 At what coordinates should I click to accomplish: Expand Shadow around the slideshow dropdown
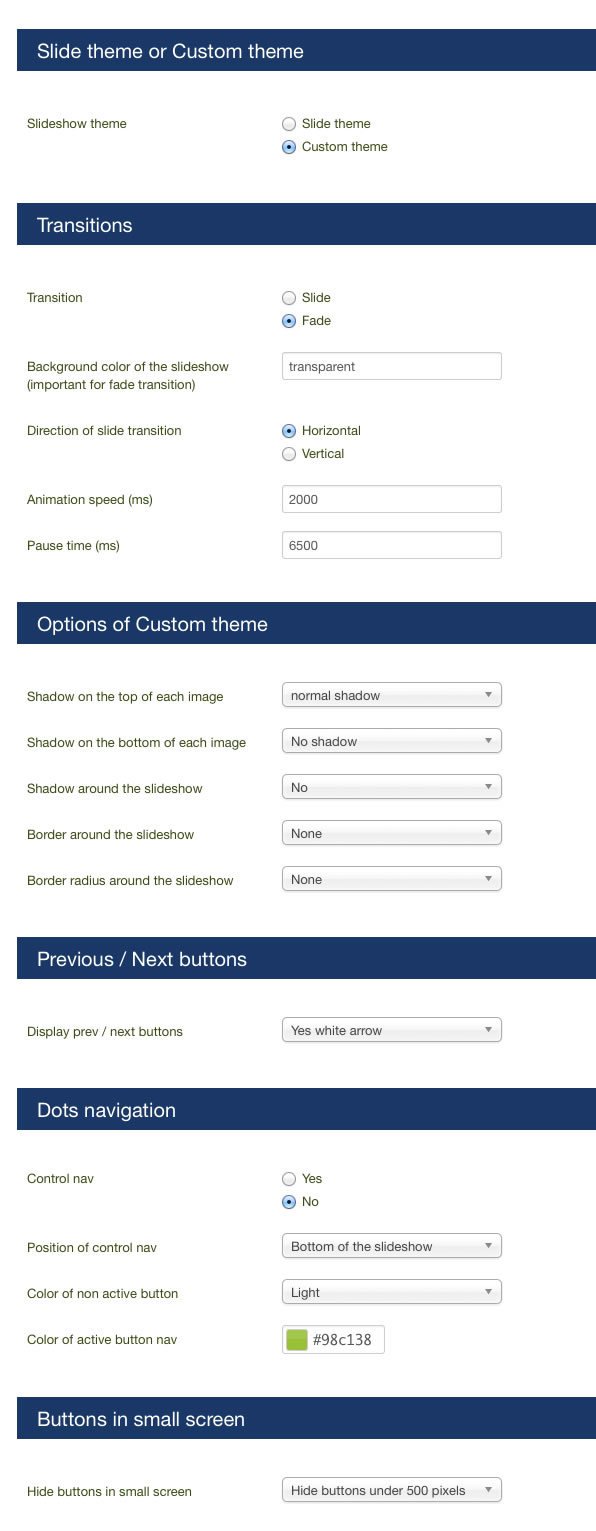[x=392, y=787]
